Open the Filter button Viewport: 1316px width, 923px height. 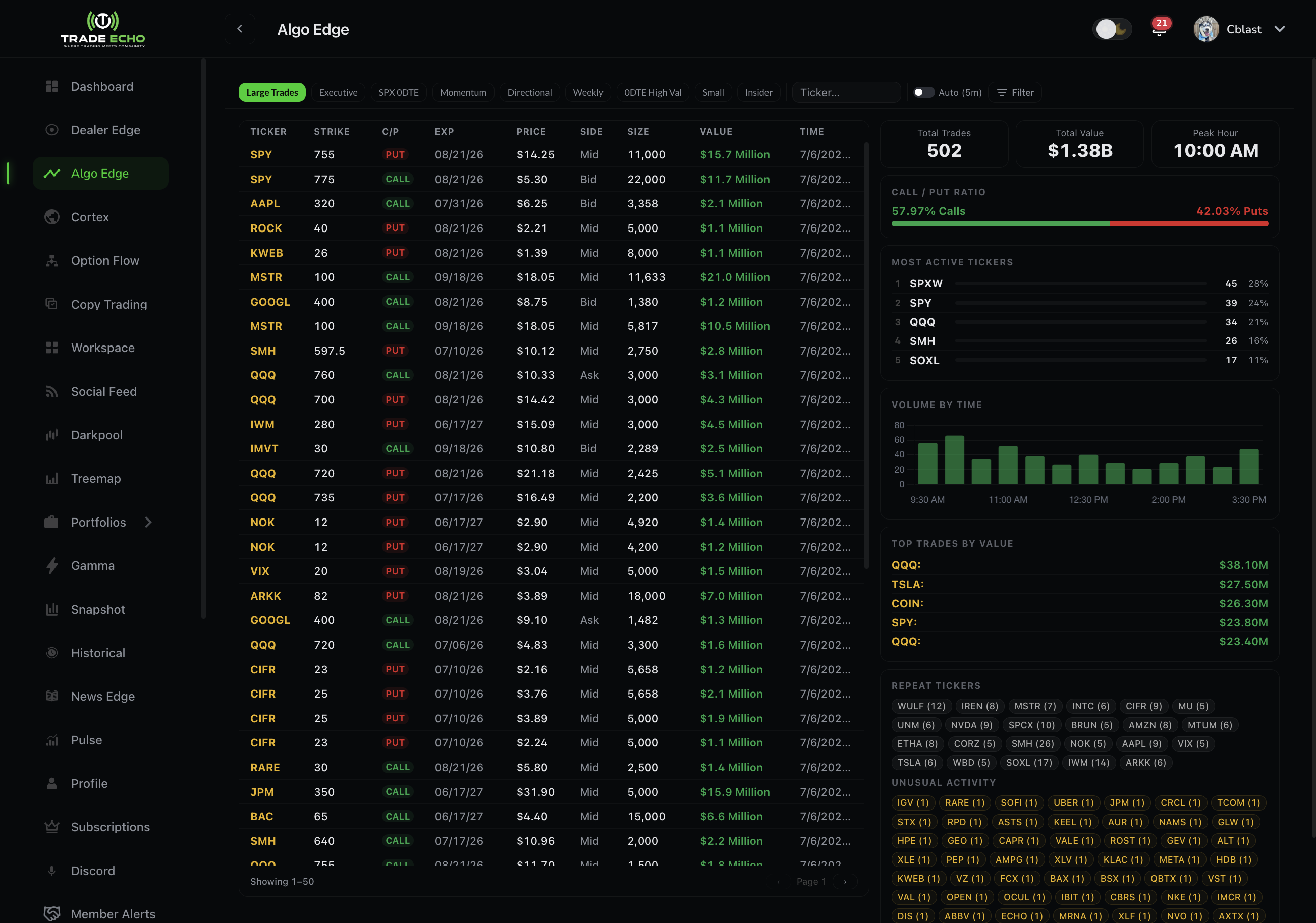coord(1016,92)
